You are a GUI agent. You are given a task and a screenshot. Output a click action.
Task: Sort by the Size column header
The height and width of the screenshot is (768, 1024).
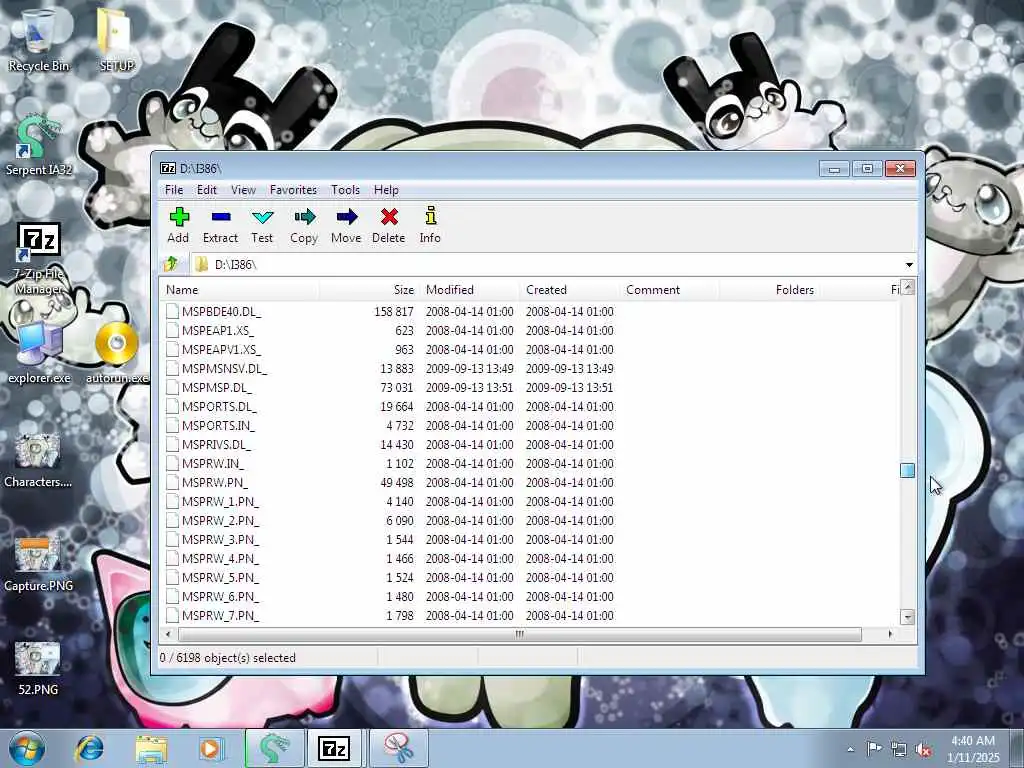point(369,290)
